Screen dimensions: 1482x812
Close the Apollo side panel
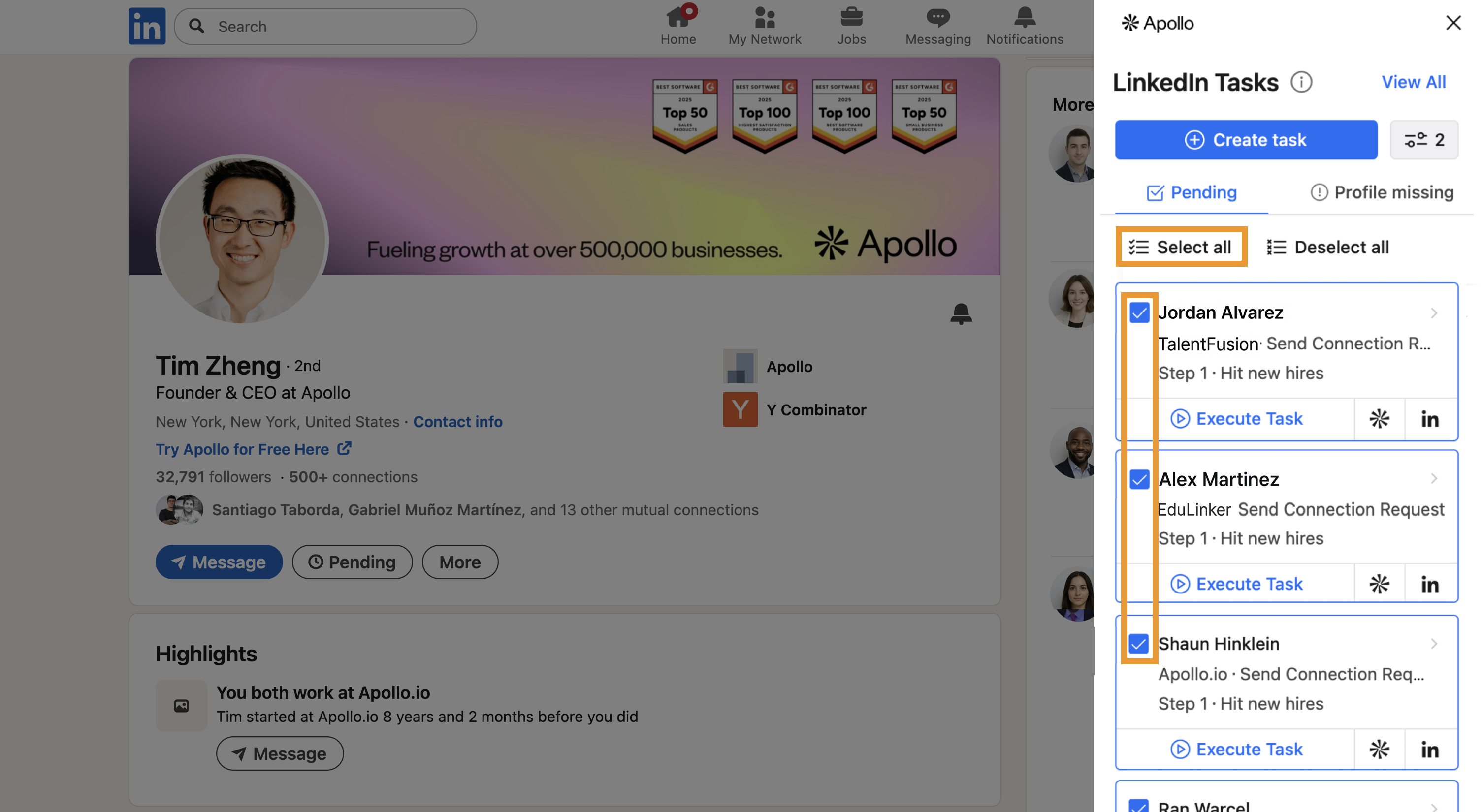1453,23
